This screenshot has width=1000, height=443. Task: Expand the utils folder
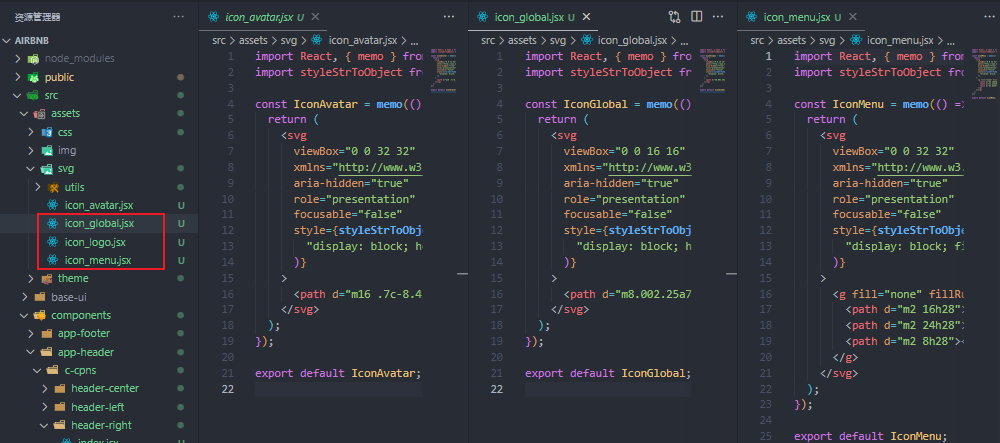(38, 187)
